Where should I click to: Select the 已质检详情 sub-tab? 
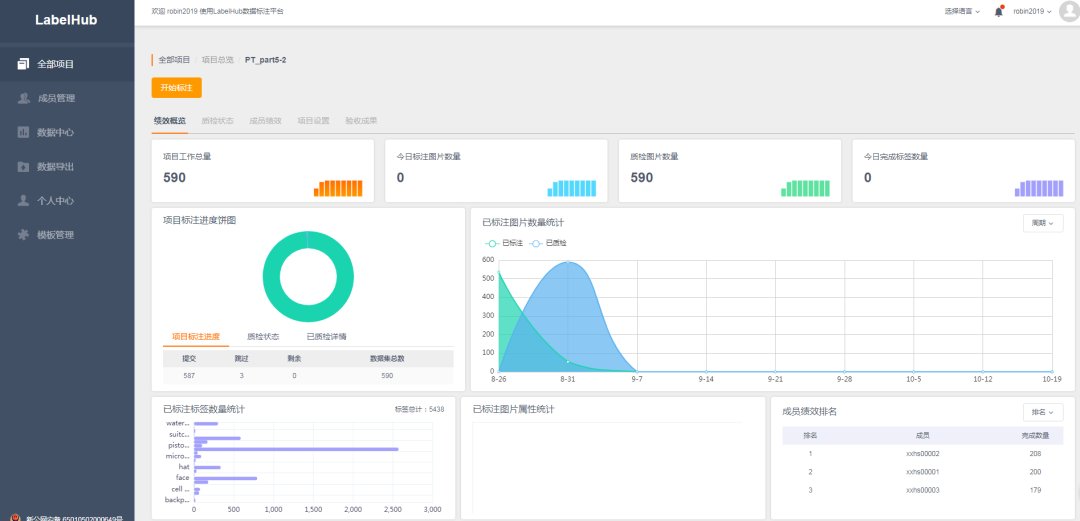pos(326,337)
